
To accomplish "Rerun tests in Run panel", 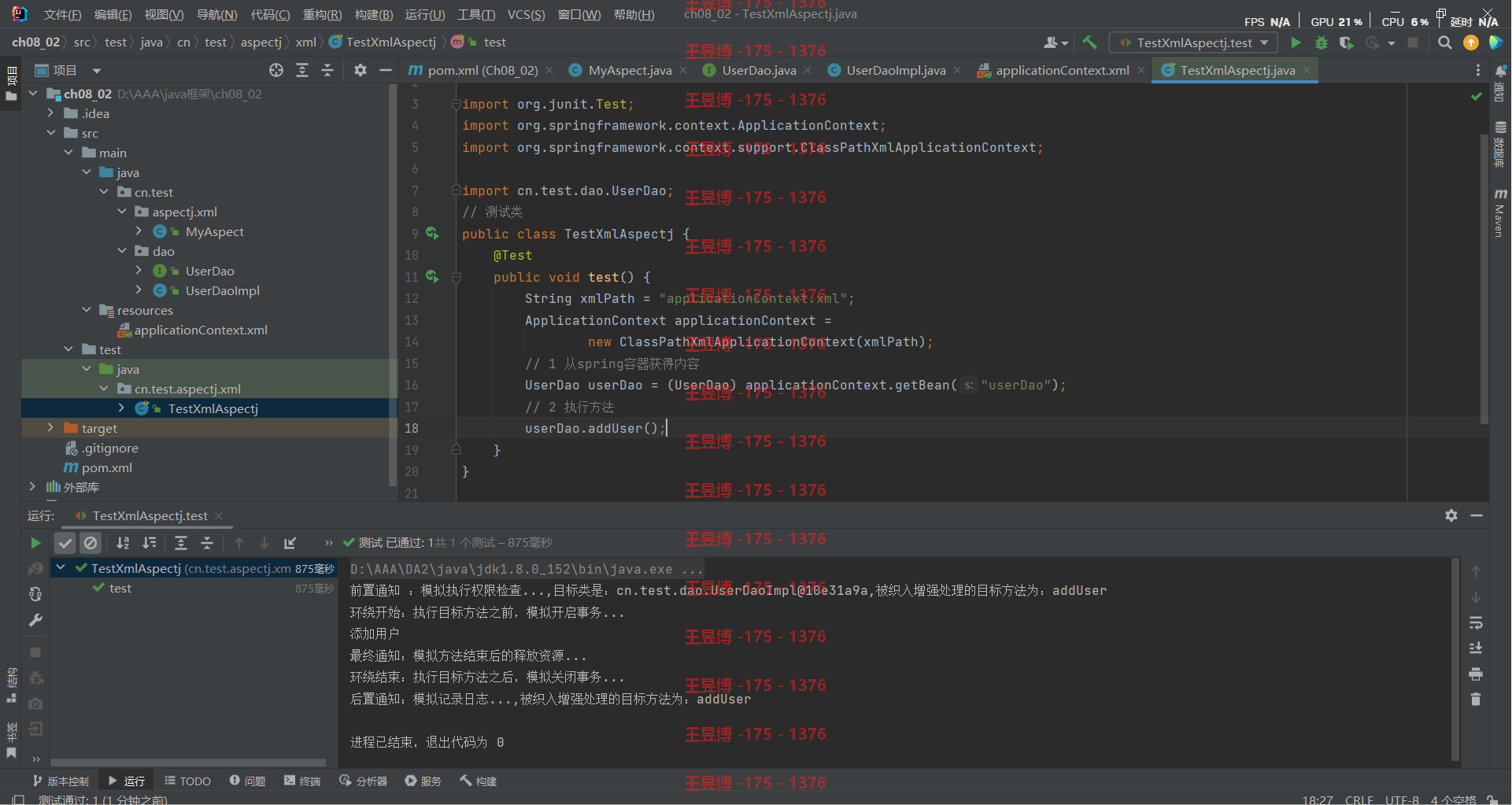I will pos(35,543).
